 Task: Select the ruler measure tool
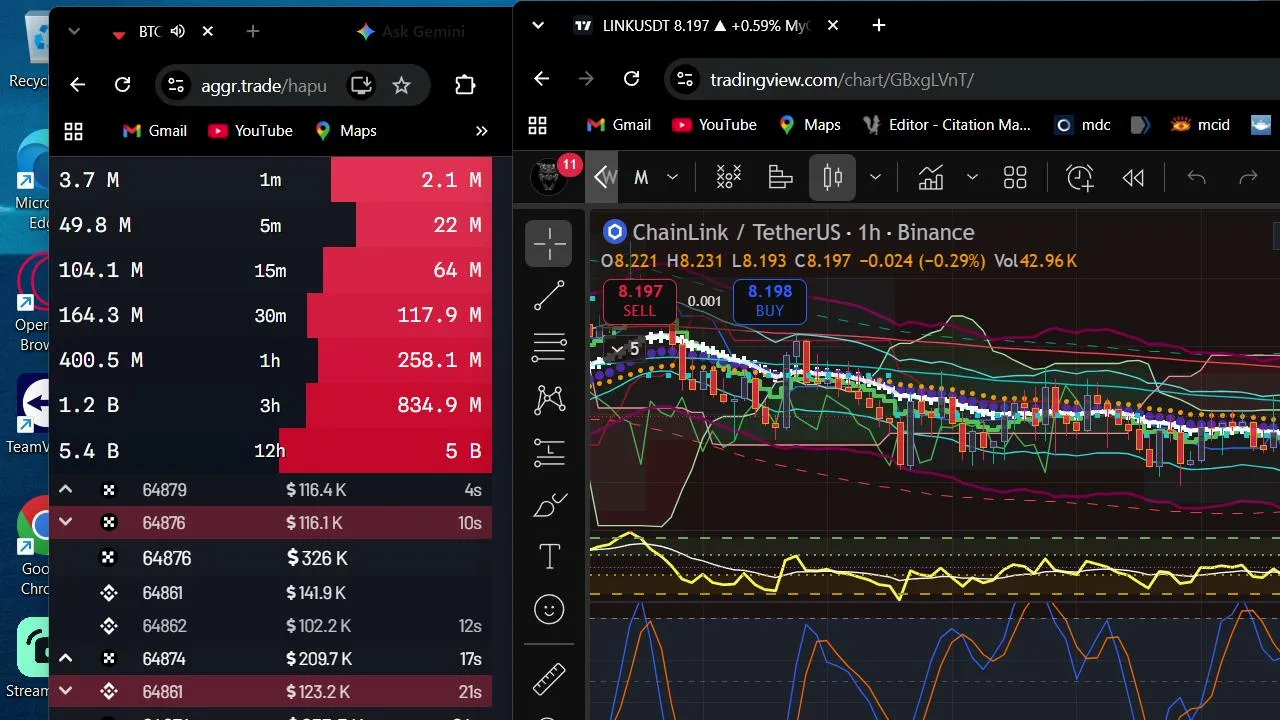click(x=549, y=679)
